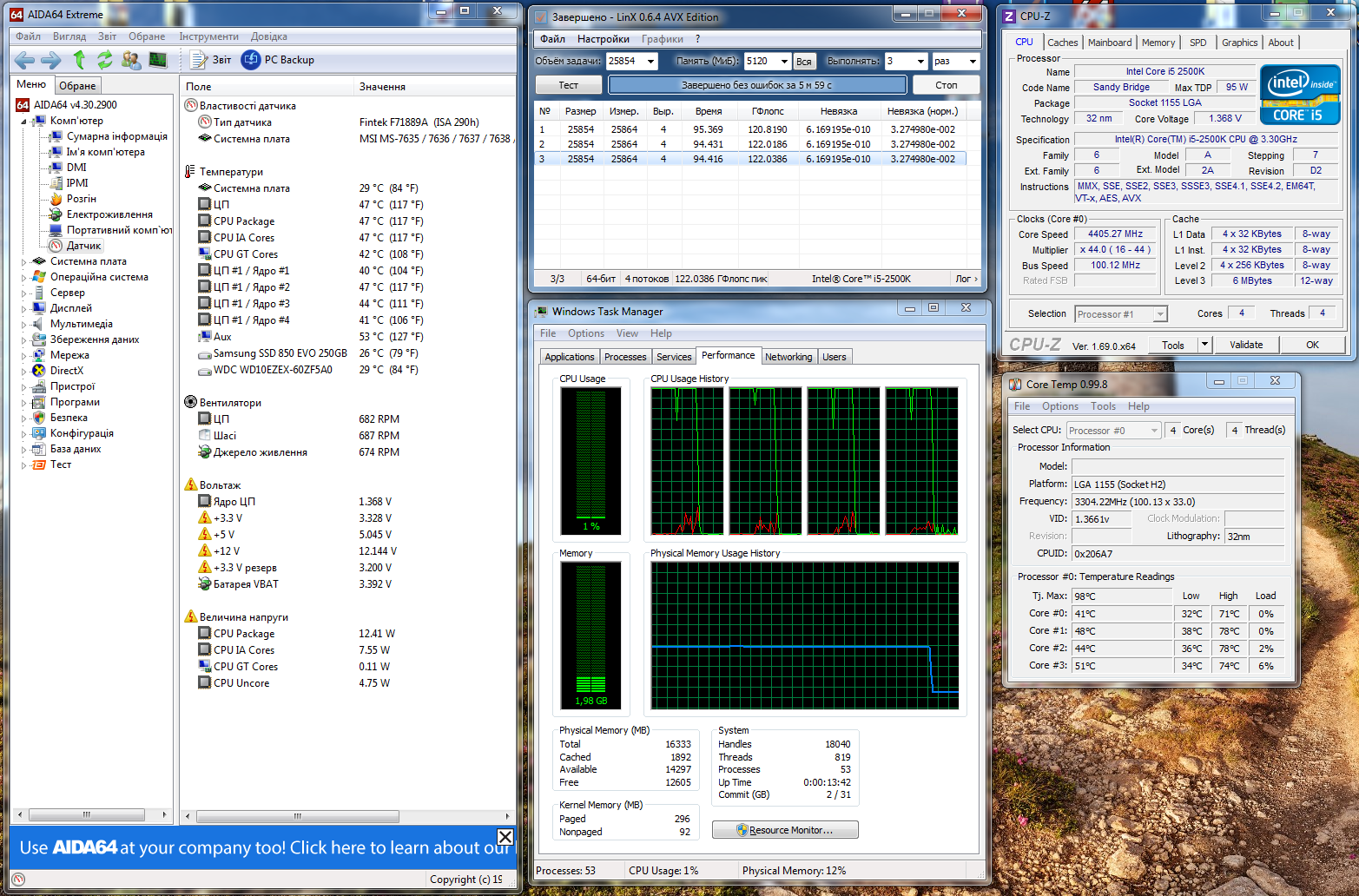Select the Конфігурація category in tree
This screenshot has height=896, width=1359.
[72, 433]
